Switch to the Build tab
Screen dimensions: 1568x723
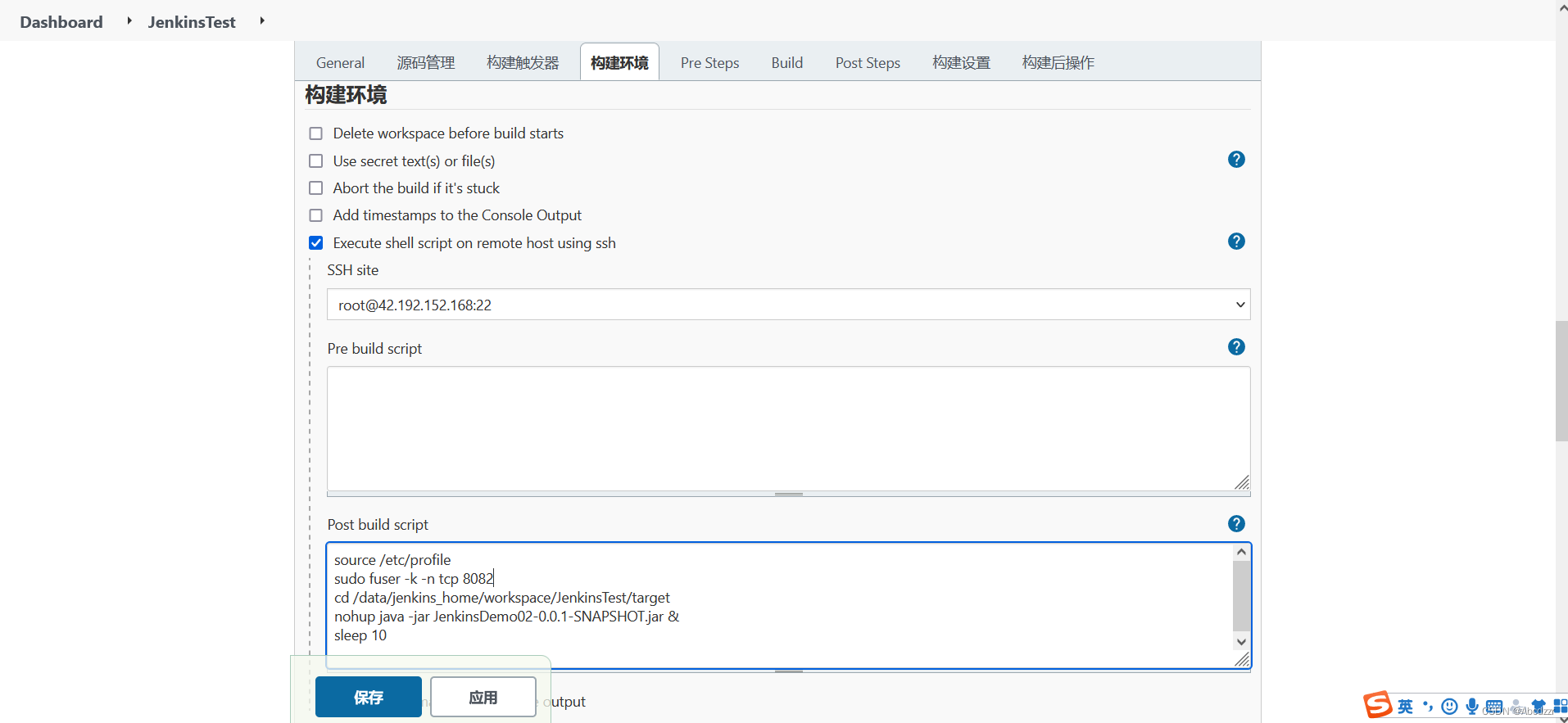[x=786, y=63]
